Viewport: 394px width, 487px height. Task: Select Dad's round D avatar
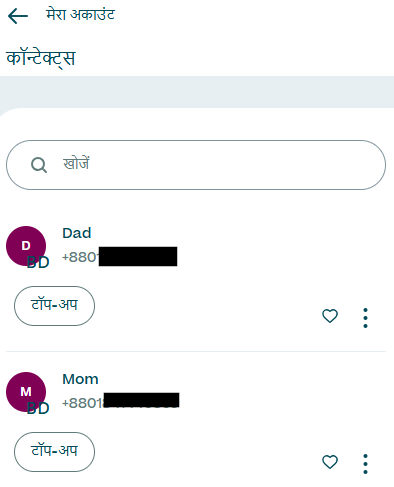26,246
